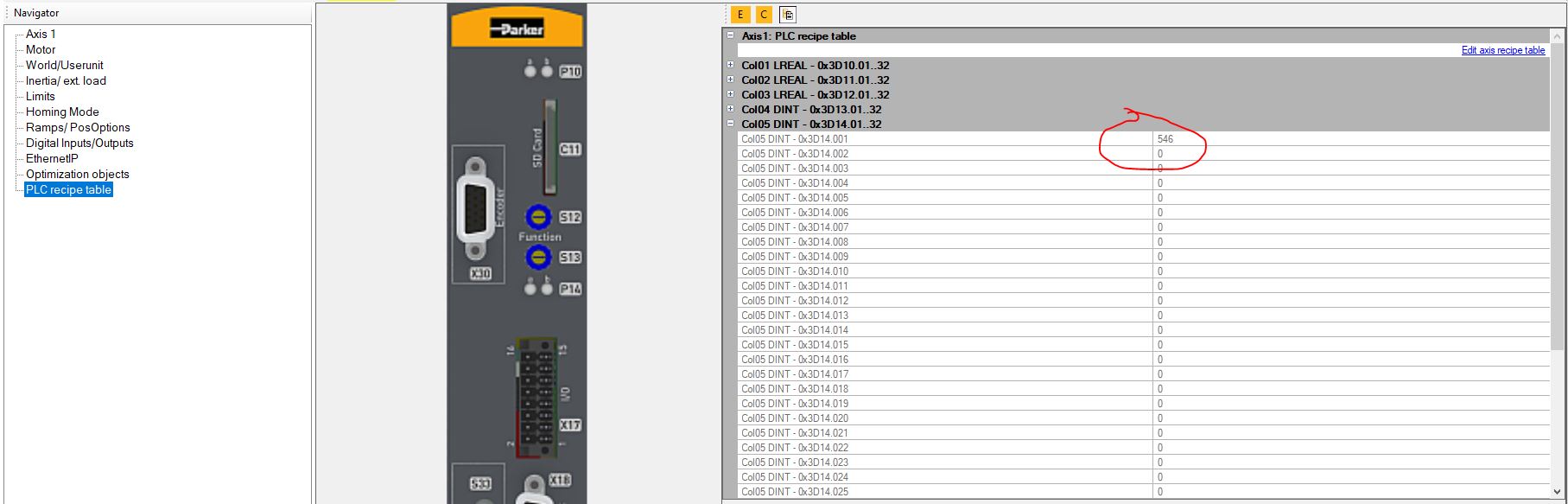Expand the Col03 LREAL group
The image size is (1568, 504).
[730, 94]
